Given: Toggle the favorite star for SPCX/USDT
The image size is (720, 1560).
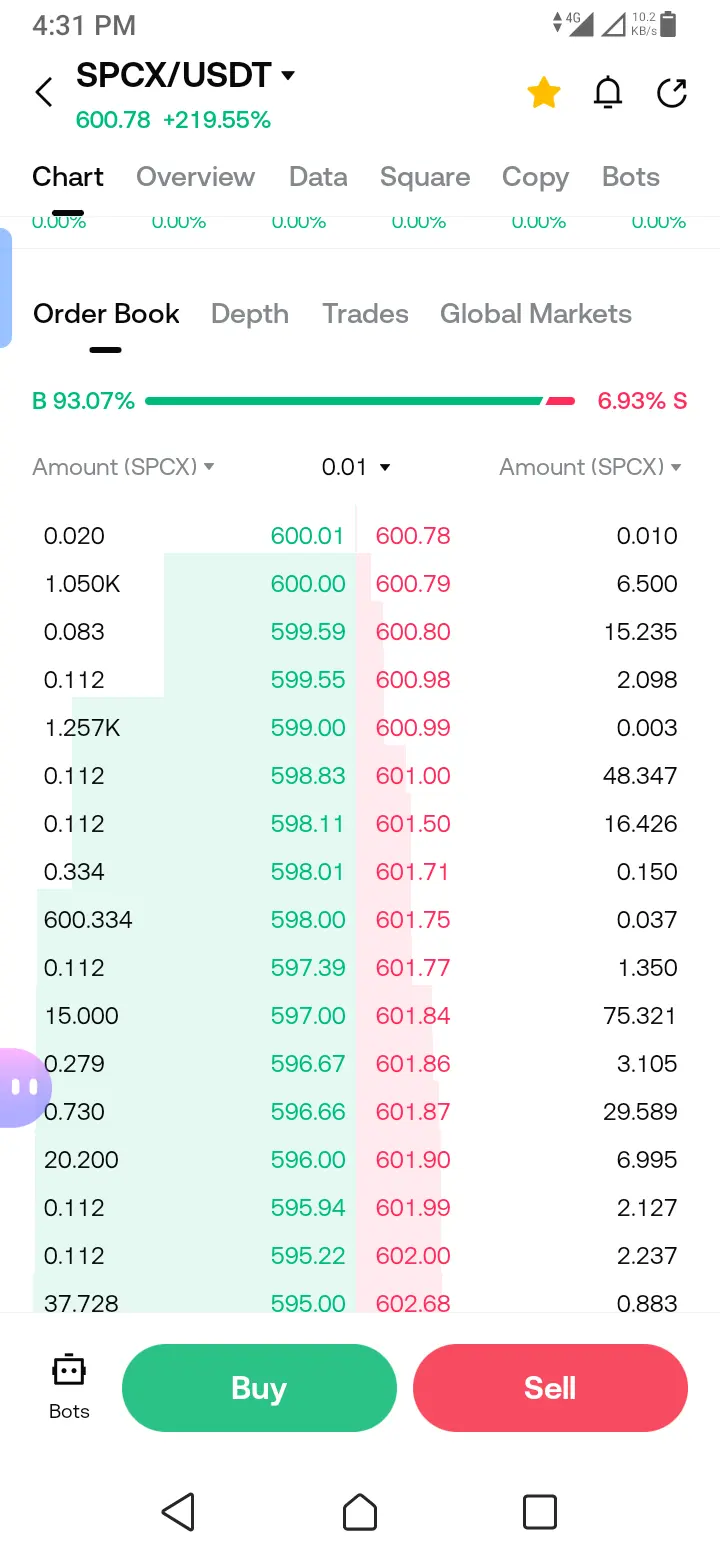Looking at the screenshot, I should (x=544, y=93).
